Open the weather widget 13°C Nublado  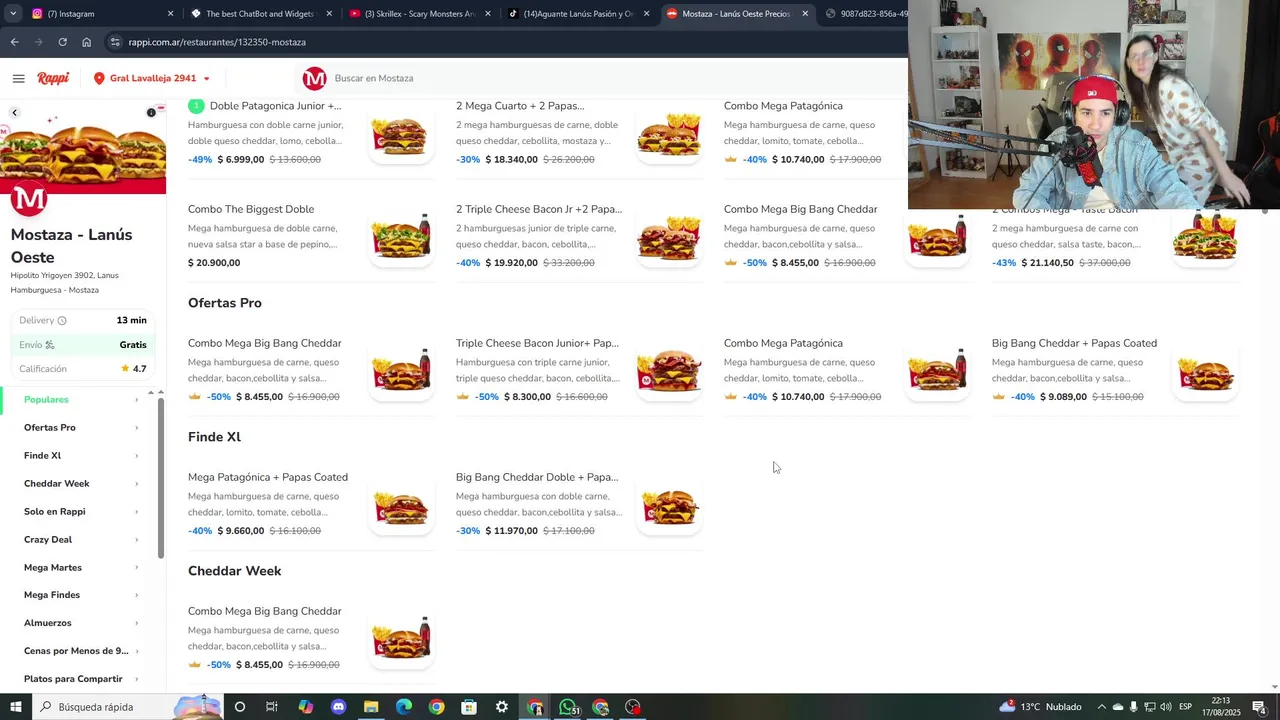(x=1040, y=707)
